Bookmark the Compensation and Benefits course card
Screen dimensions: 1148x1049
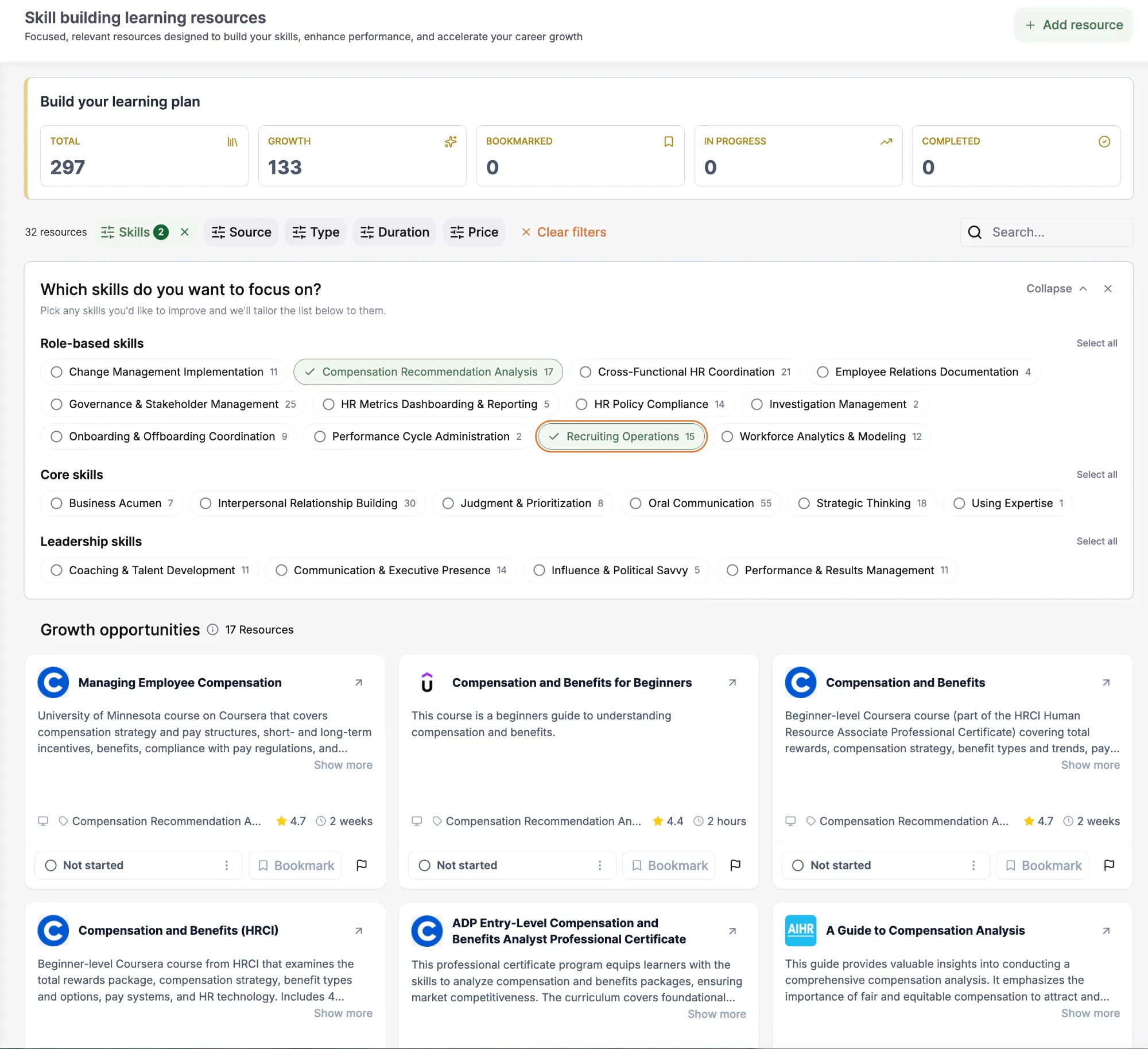click(1043, 865)
